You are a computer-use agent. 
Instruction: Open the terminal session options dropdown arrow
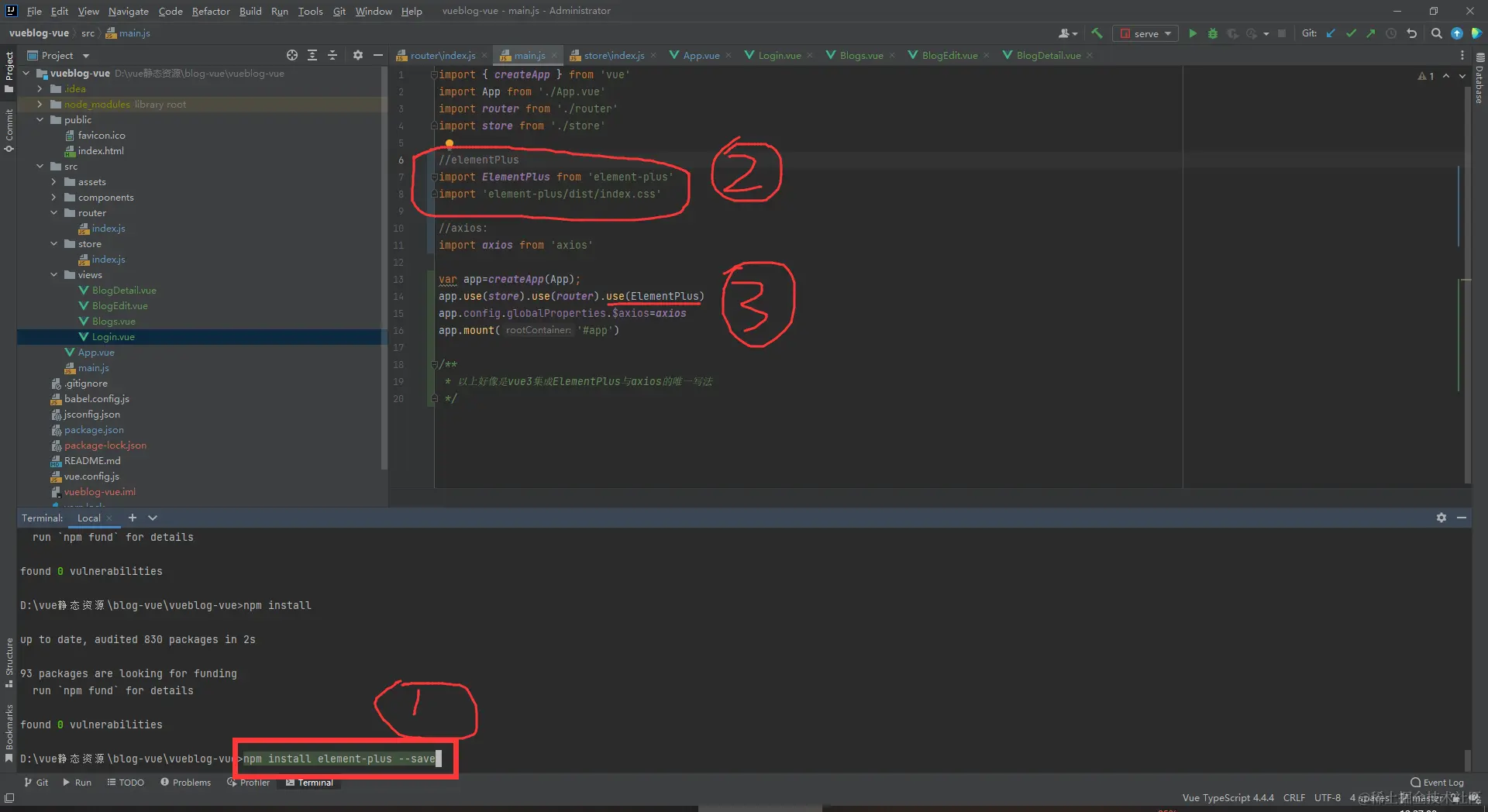pyautogui.click(x=153, y=518)
